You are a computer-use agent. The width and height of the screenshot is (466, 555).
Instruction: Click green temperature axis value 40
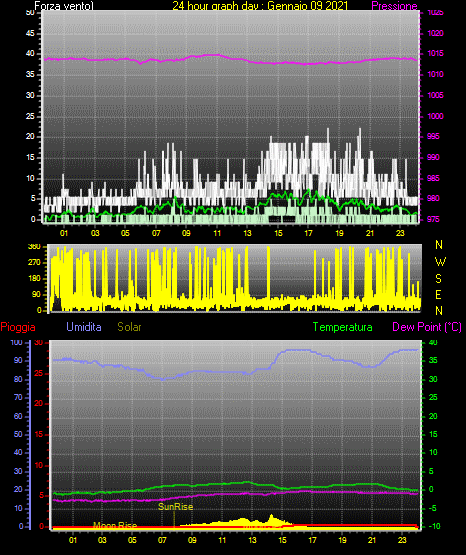coord(433,342)
